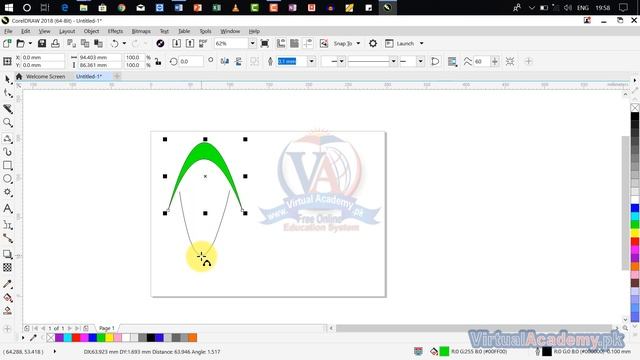640x360 pixels.
Task: Toggle show rulers button
Action: coord(281,43)
